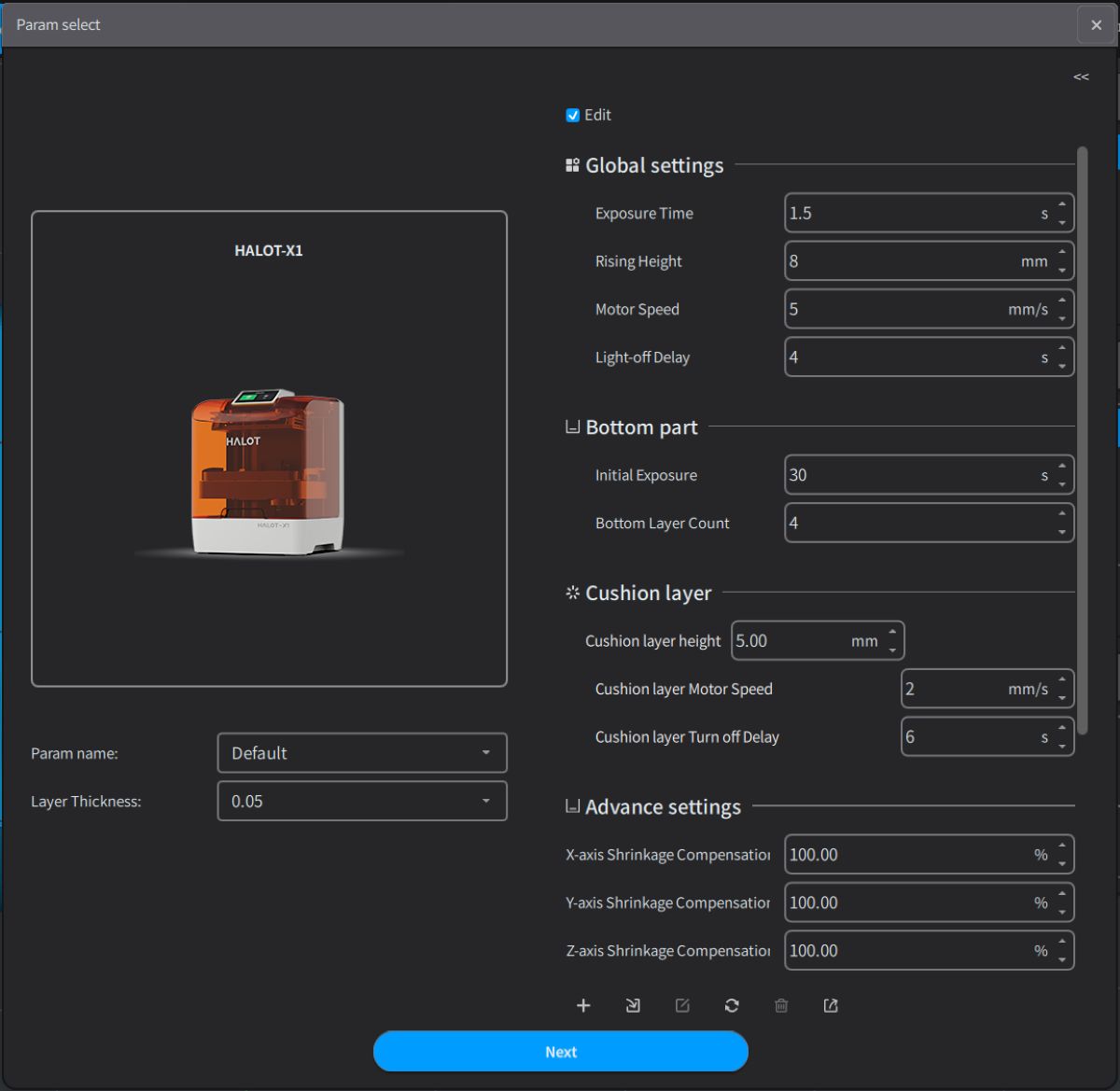1120x1091 pixels.
Task: Increase Cushion layer Motor Speed up arrow
Action: coord(1062,680)
